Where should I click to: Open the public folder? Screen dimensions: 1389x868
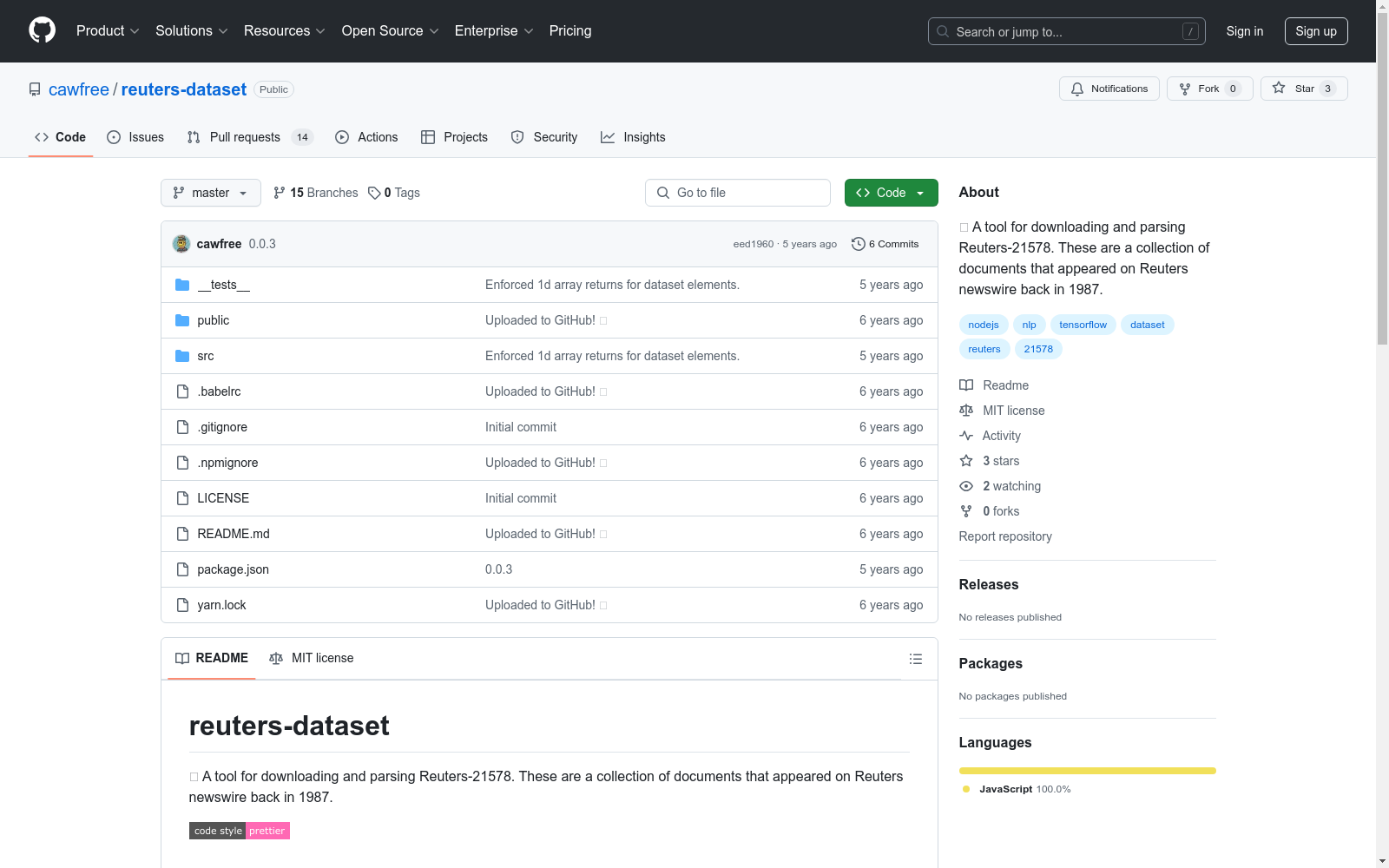pyautogui.click(x=213, y=320)
